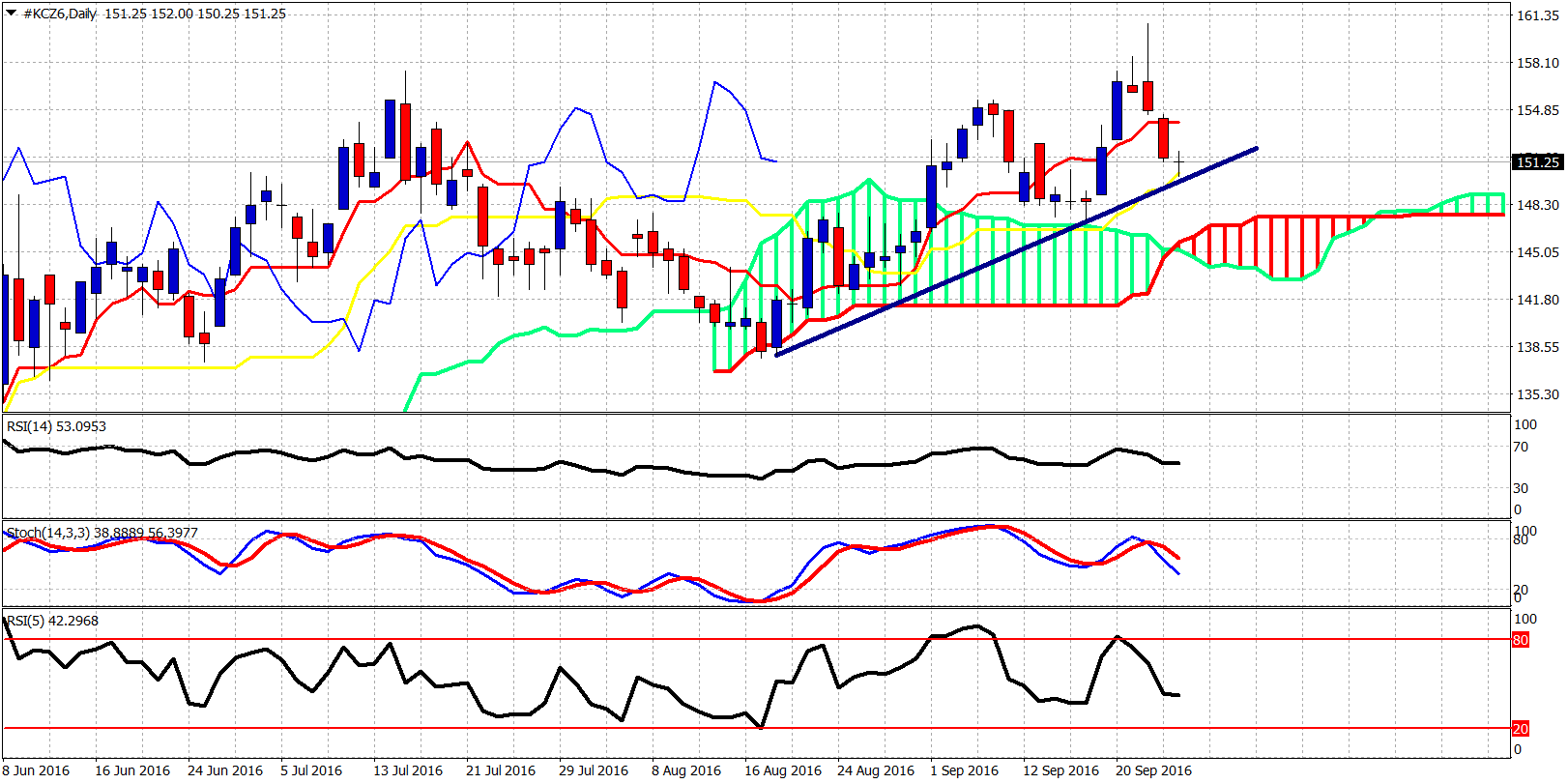Click the 161.35 price axis label
Screen dimensions: 1568x784
(1537, 15)
